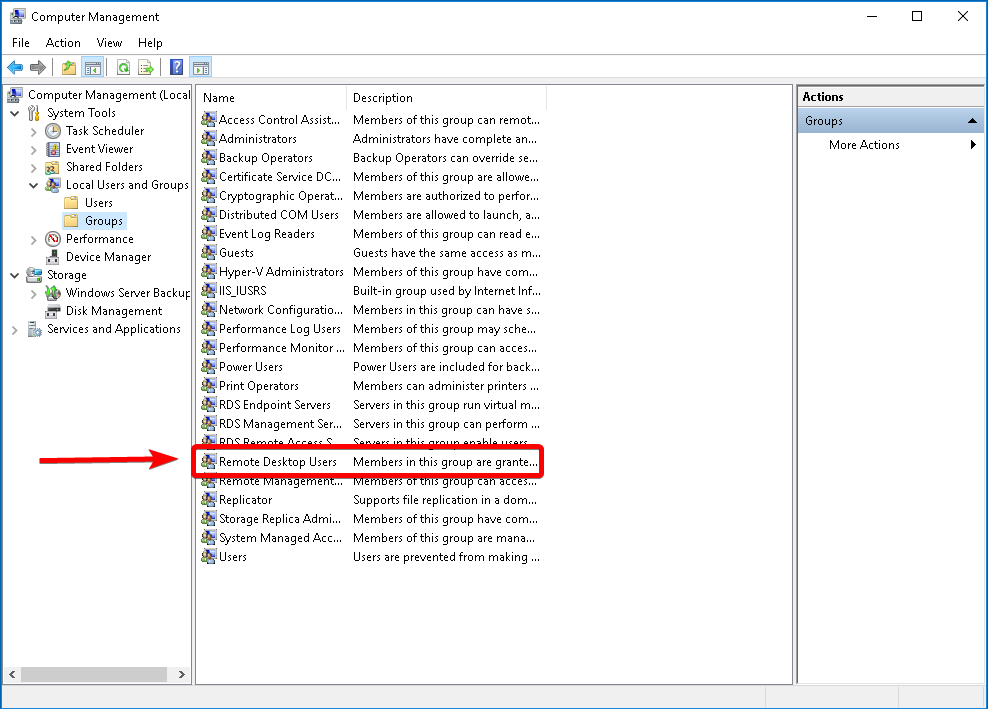
Task: Select the Network Configuratio... group name
Action: point(281,310)
